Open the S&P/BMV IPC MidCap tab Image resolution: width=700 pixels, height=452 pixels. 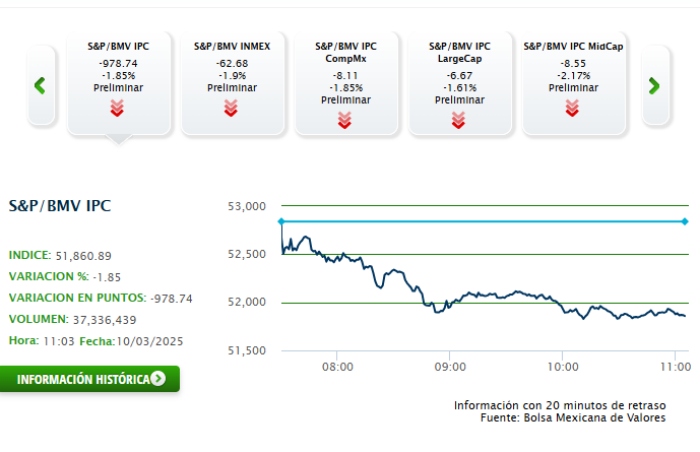(573, 70)
